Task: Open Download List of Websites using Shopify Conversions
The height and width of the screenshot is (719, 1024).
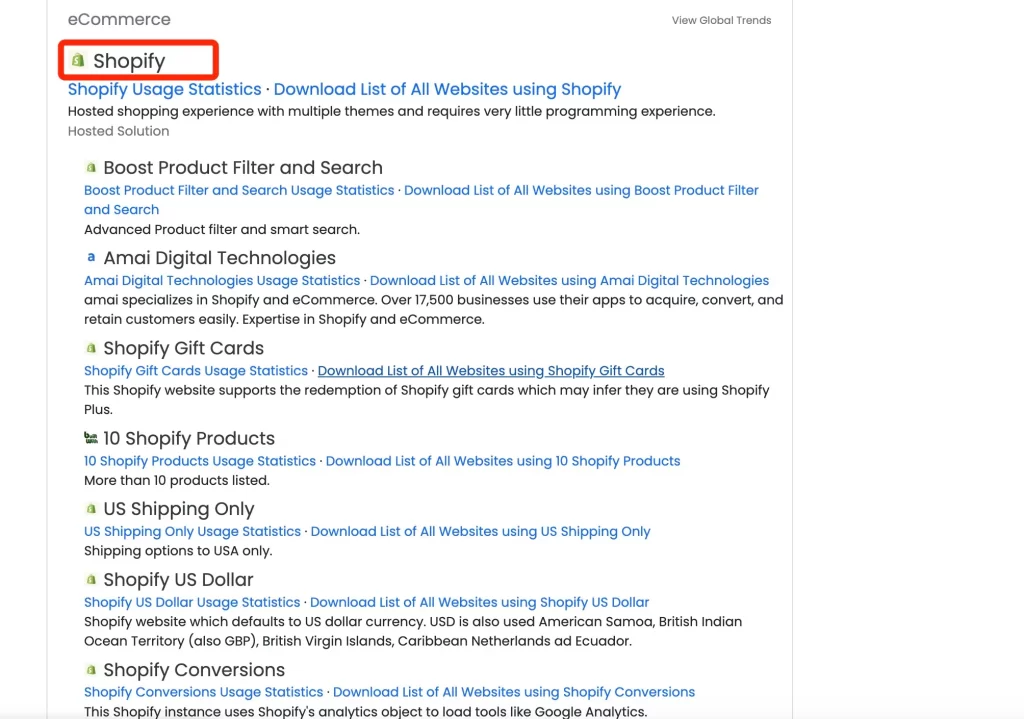Action: (x=514, y=692)
